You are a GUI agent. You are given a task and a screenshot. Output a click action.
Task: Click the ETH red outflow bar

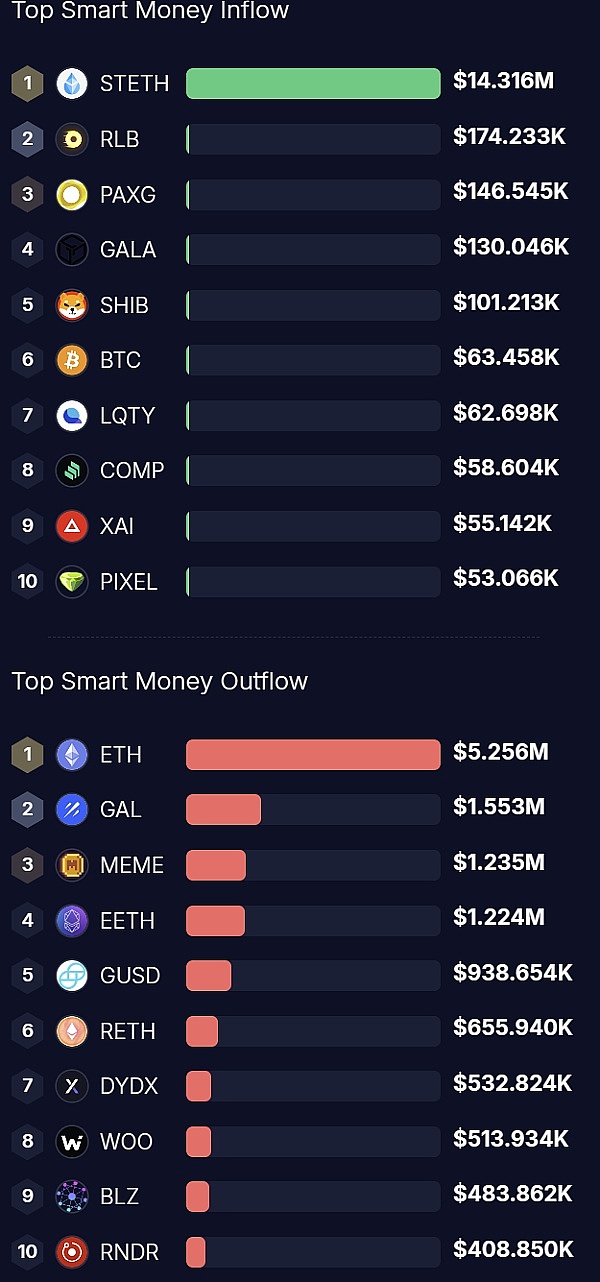(313, 754)
